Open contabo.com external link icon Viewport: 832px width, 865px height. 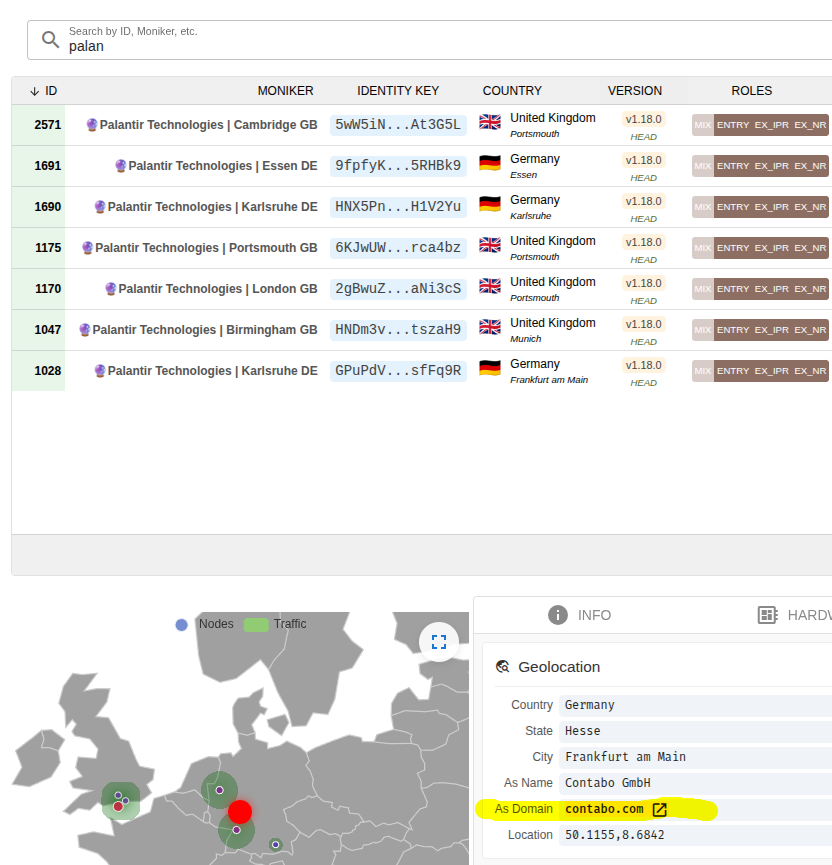coord(659,809)
